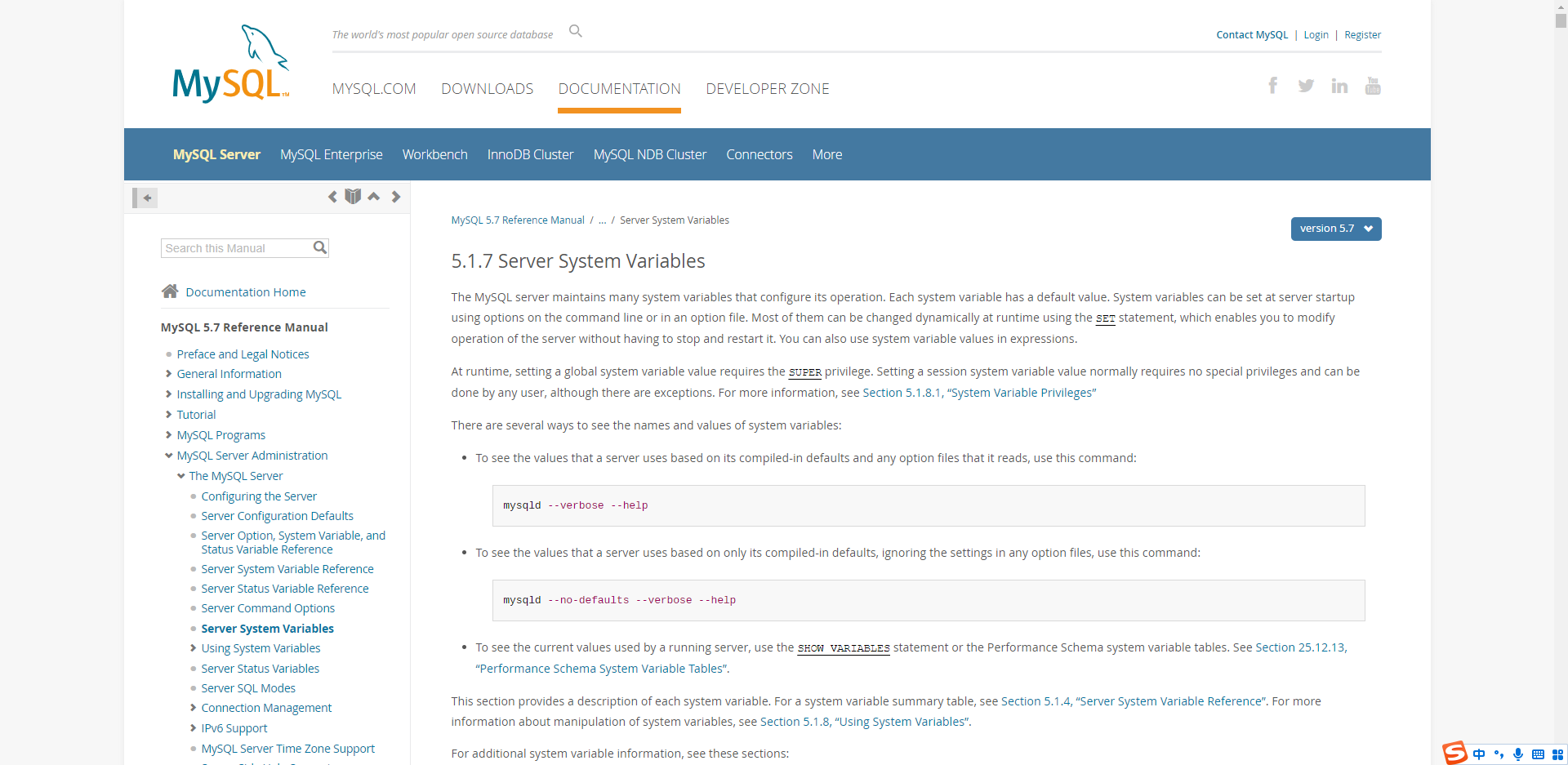Image resolution: width=1568 pixels, height=765 pixels.
Task: Click the Documentation Home house icon
Action: (169, 291)
